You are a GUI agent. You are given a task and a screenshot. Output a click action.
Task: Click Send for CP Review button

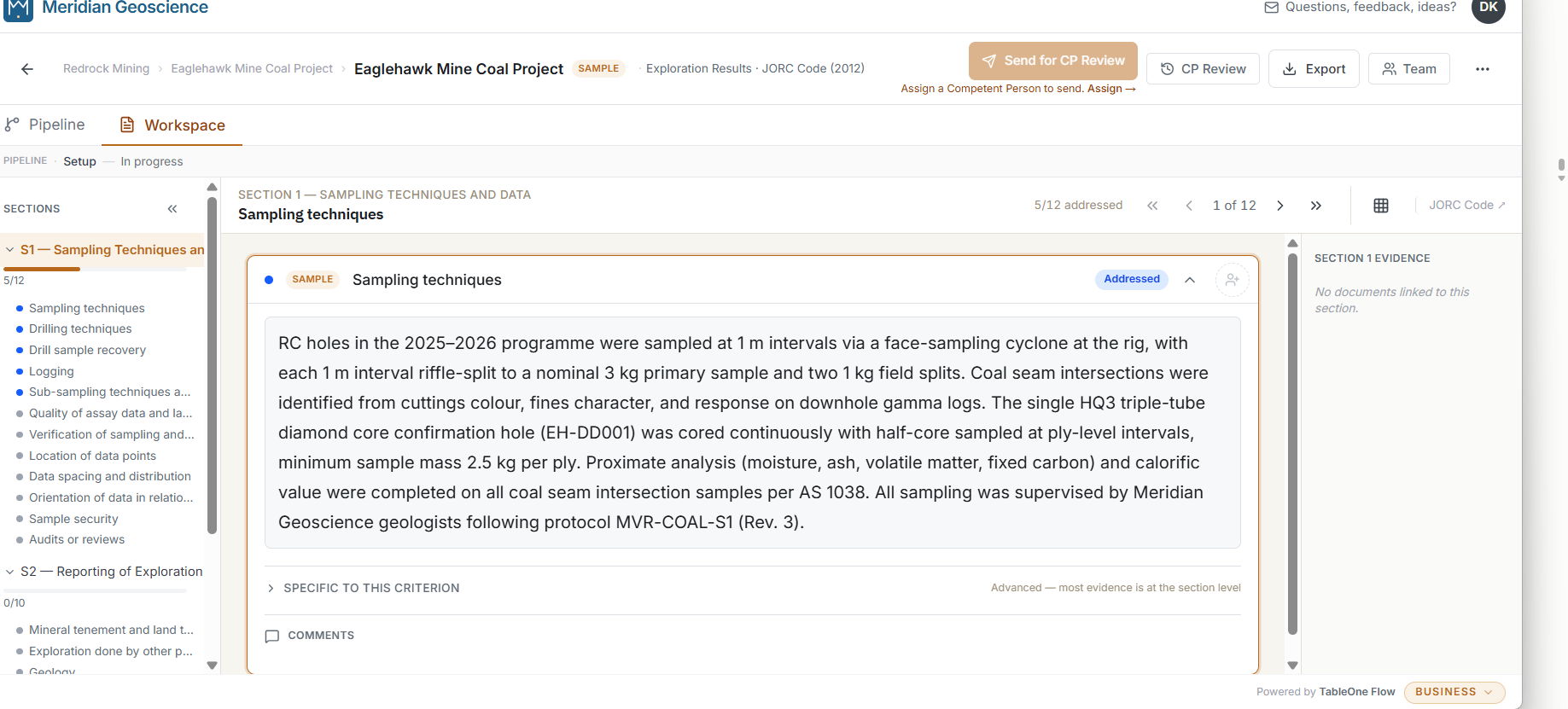coord(1053,61)
